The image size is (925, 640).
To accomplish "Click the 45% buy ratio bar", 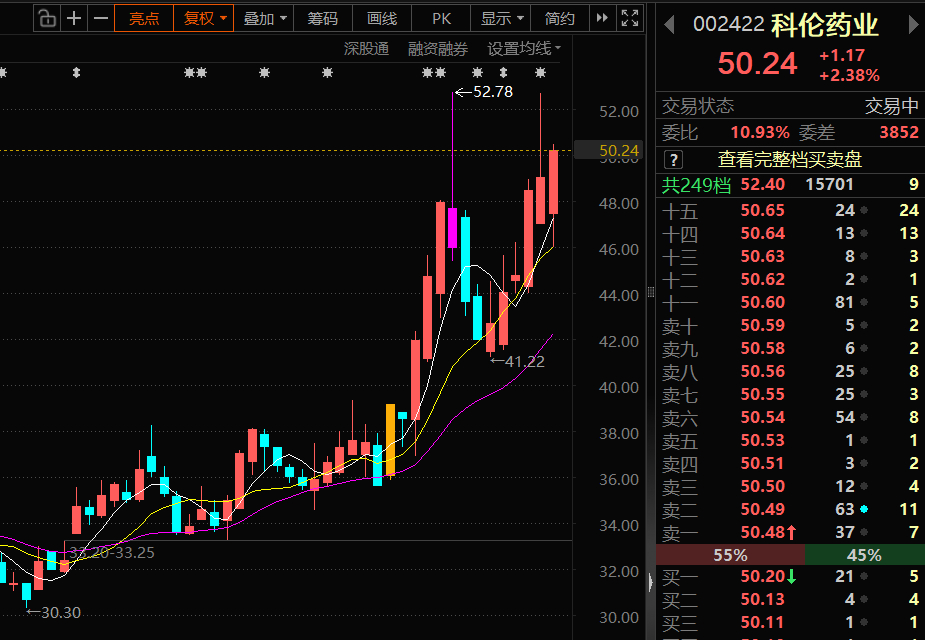I will click(x=865, y=555).
